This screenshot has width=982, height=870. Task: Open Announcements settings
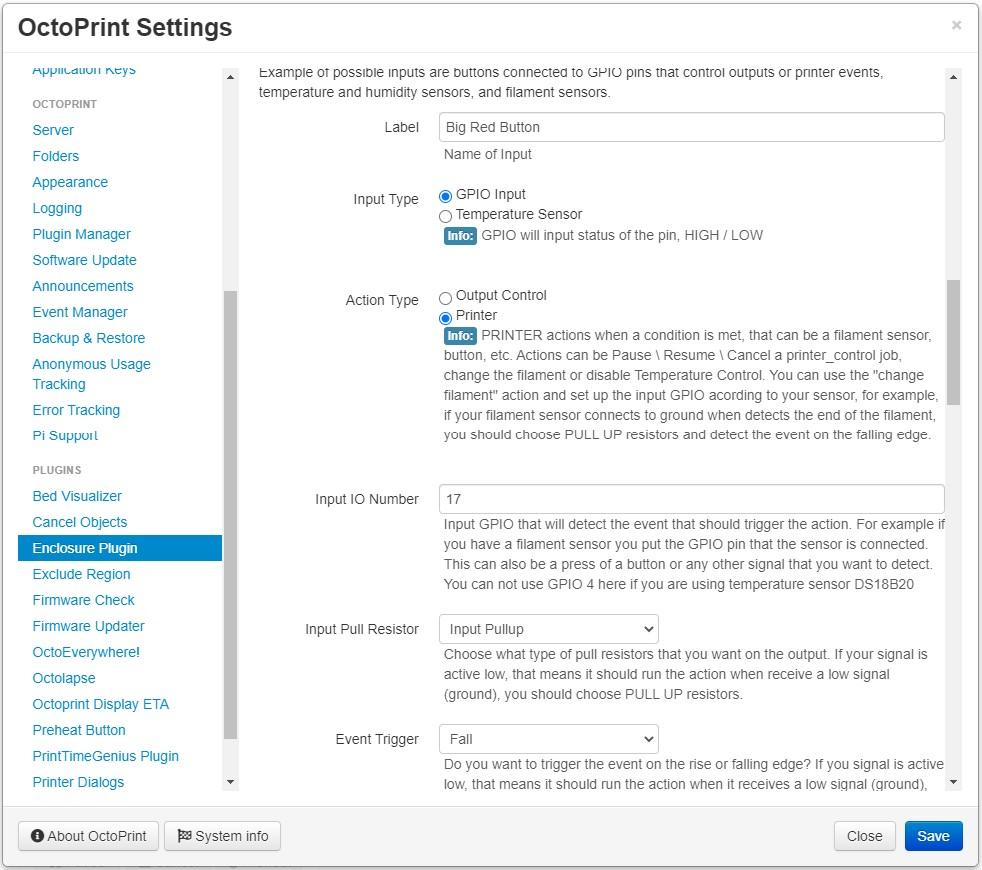click(83, 286)
